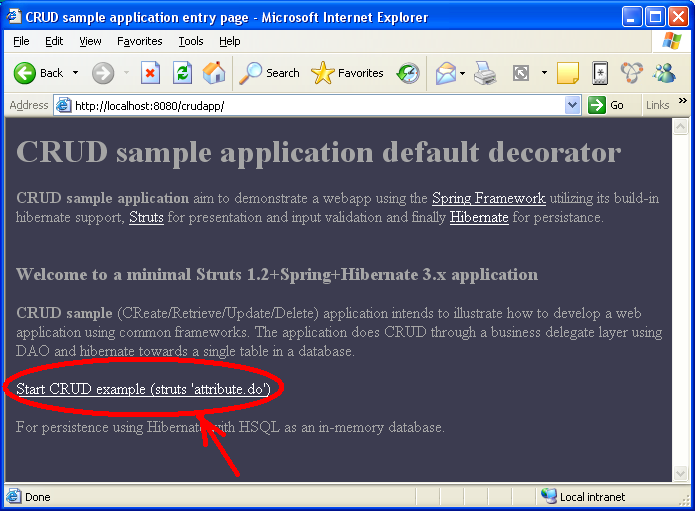Screen dimensions: 695x511
Task: Stop page loading with red X icon
Action: click(150, 73)
